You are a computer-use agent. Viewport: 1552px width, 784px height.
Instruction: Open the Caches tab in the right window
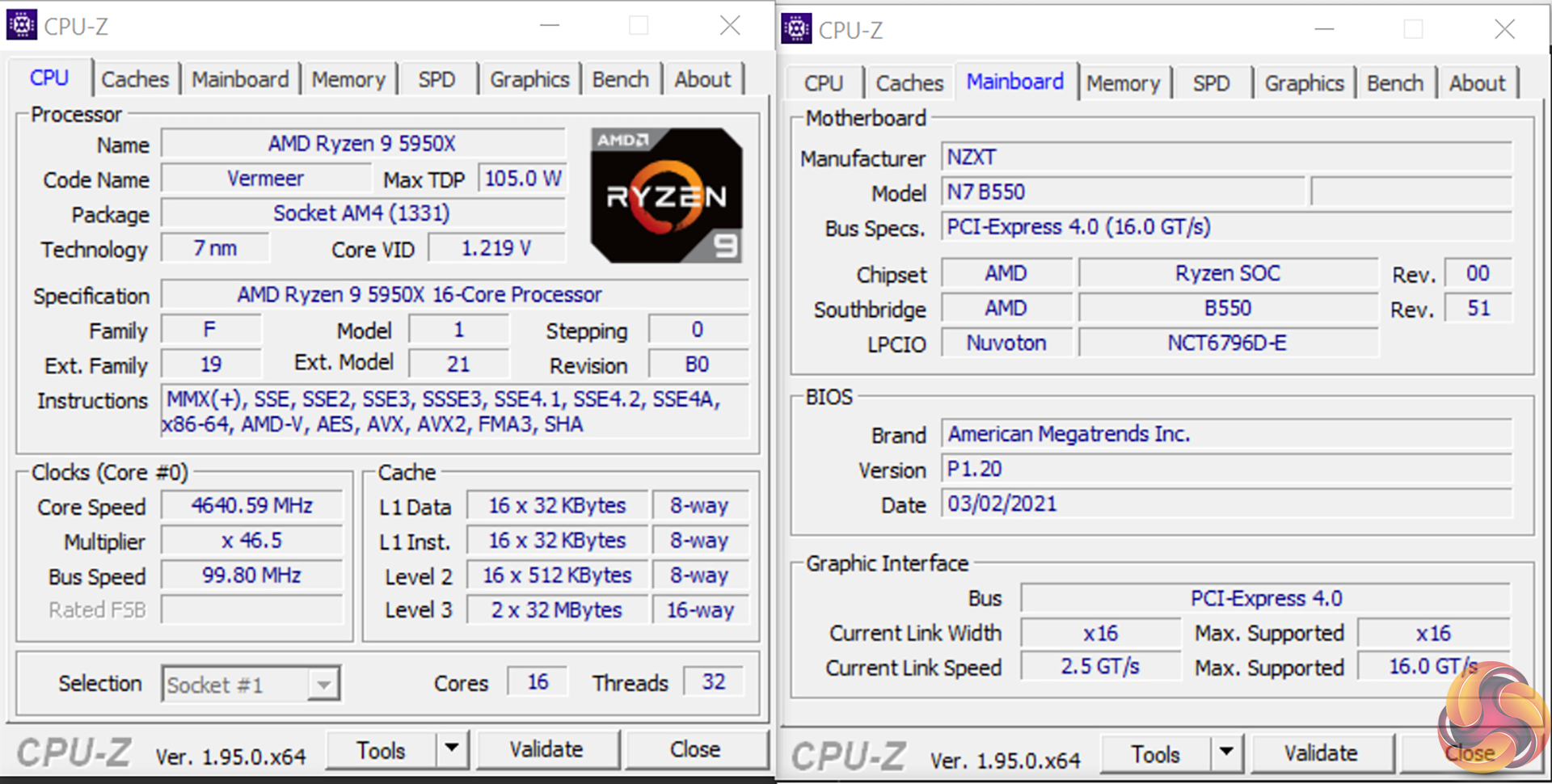click(x=909, y=83)
